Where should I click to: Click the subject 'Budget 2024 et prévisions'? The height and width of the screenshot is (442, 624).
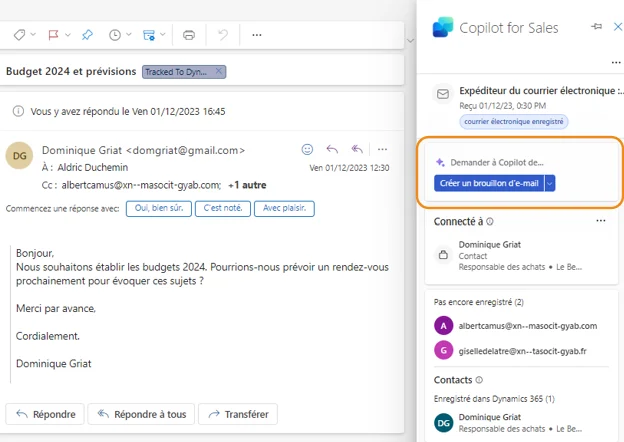pos(71,71)
